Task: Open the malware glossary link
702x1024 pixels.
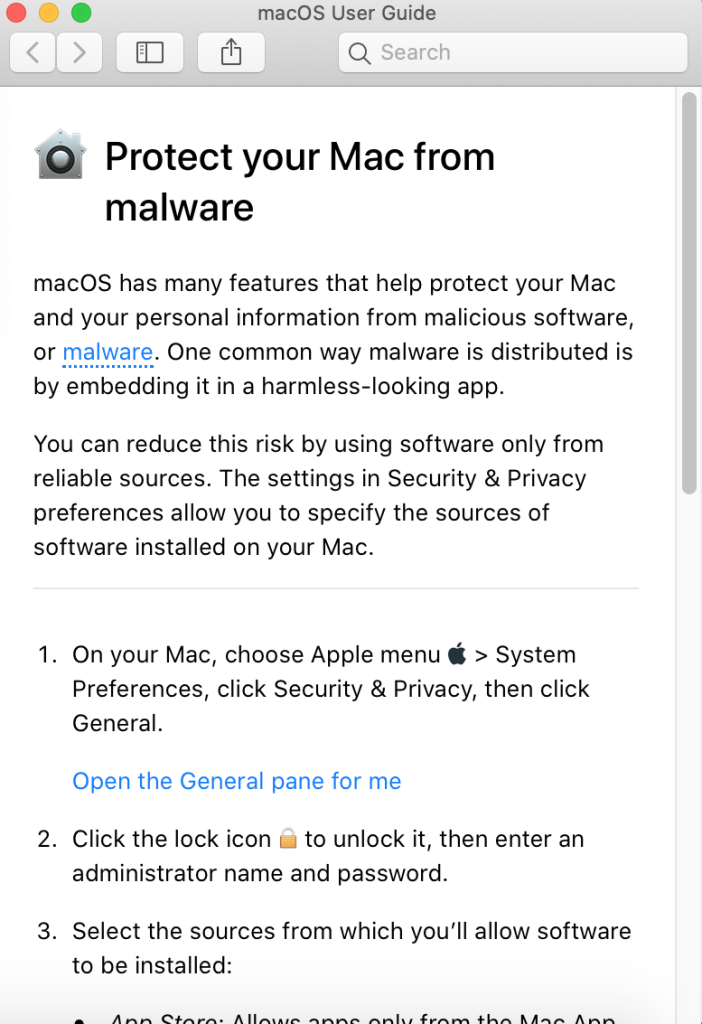Action: [x=108, y=352]
